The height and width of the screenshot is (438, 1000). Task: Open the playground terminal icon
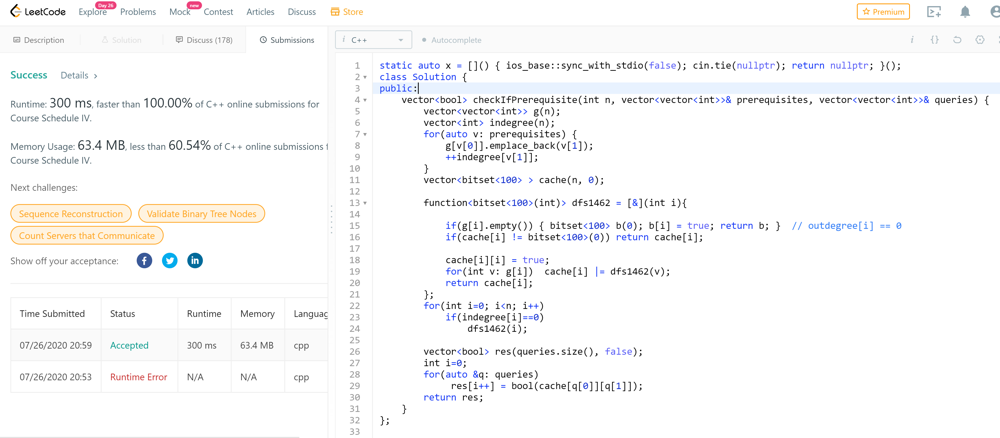934,12
